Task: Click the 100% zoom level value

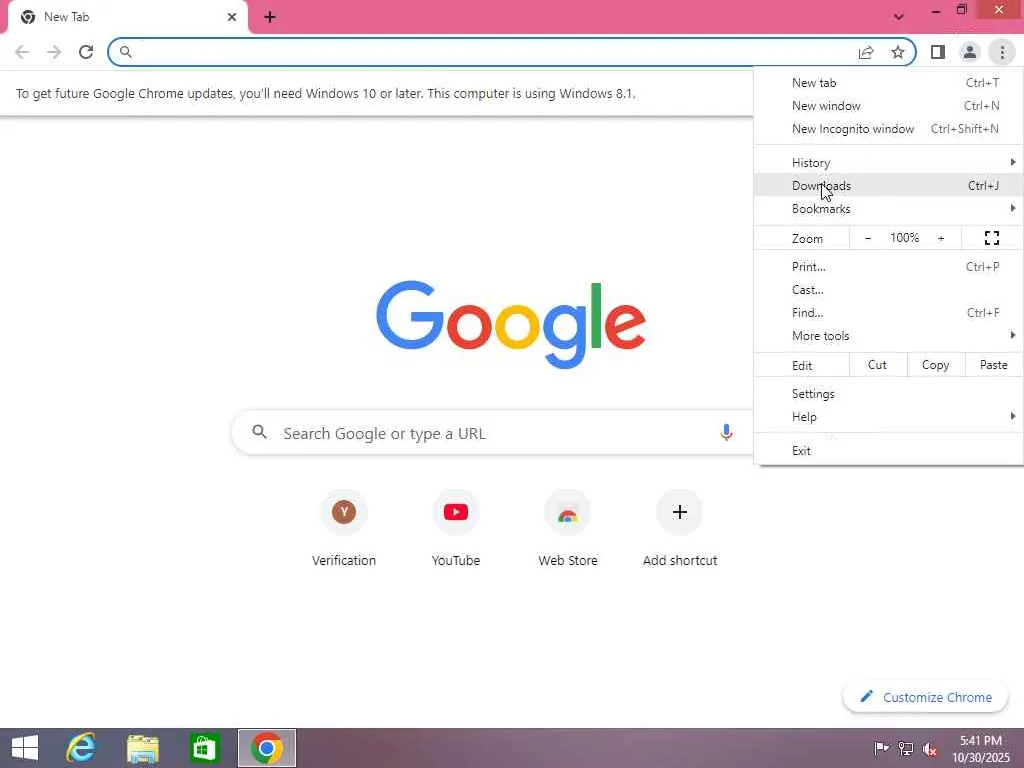Action: (904, 238)
